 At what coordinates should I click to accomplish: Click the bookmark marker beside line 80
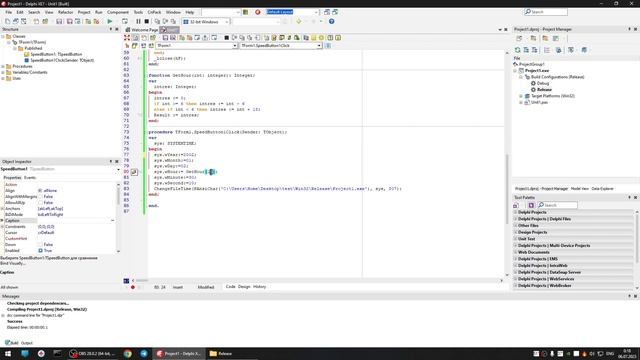[134, 172]
